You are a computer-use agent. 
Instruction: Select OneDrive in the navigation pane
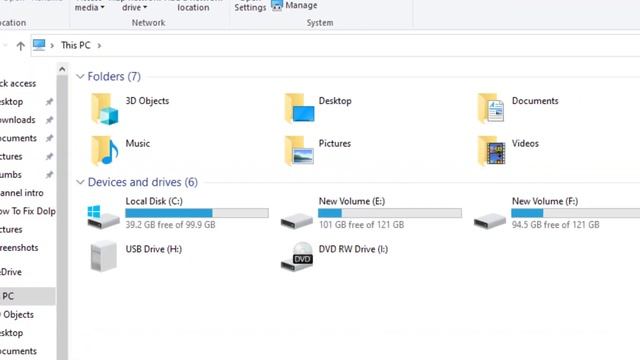pos(11,272)
